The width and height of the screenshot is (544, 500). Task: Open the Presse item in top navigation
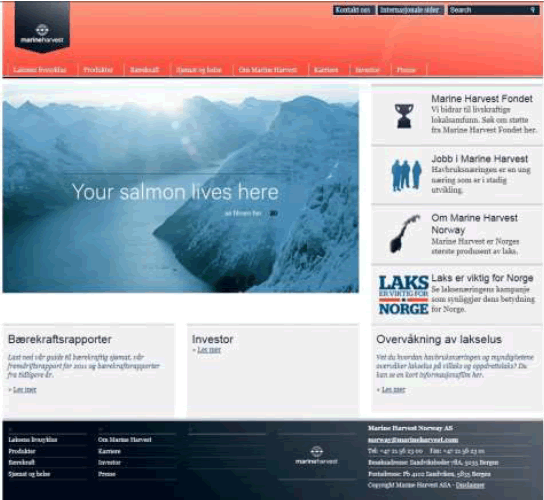[x=406, y=70]
